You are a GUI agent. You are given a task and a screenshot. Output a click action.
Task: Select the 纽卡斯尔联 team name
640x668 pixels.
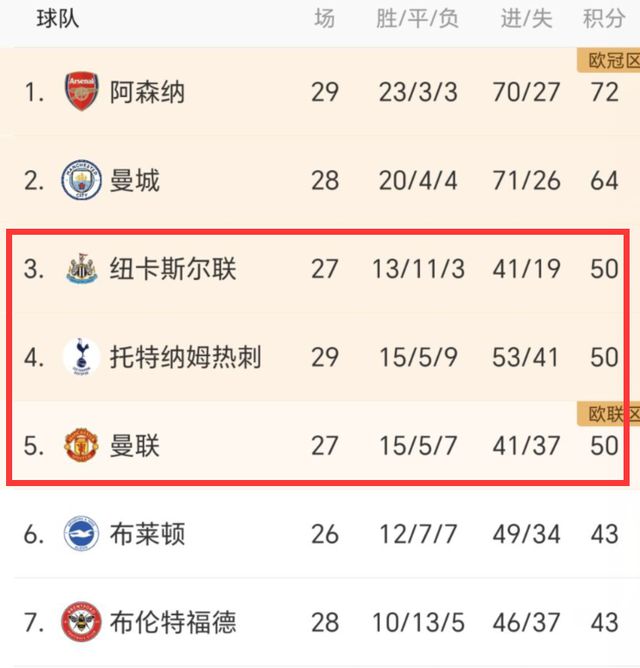pos(173,269)
